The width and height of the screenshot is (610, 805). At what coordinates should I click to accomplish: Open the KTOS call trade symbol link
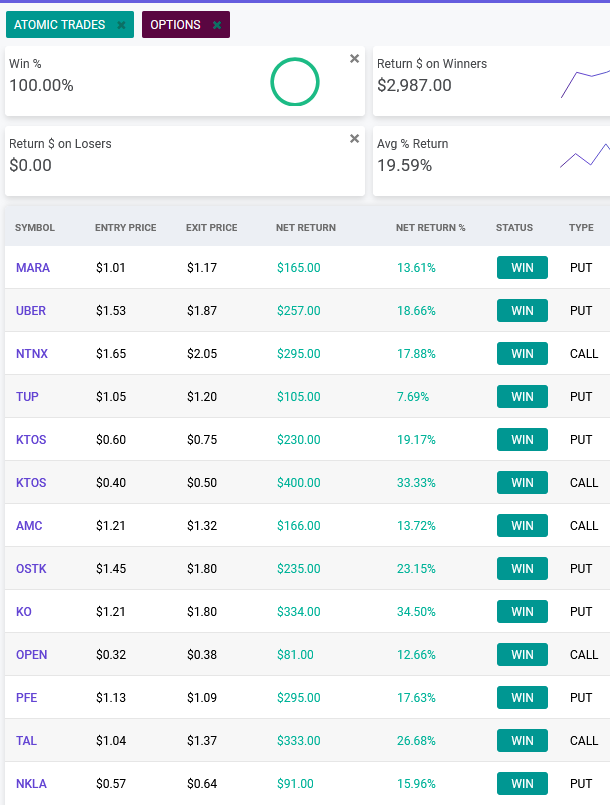pos(31,483)
